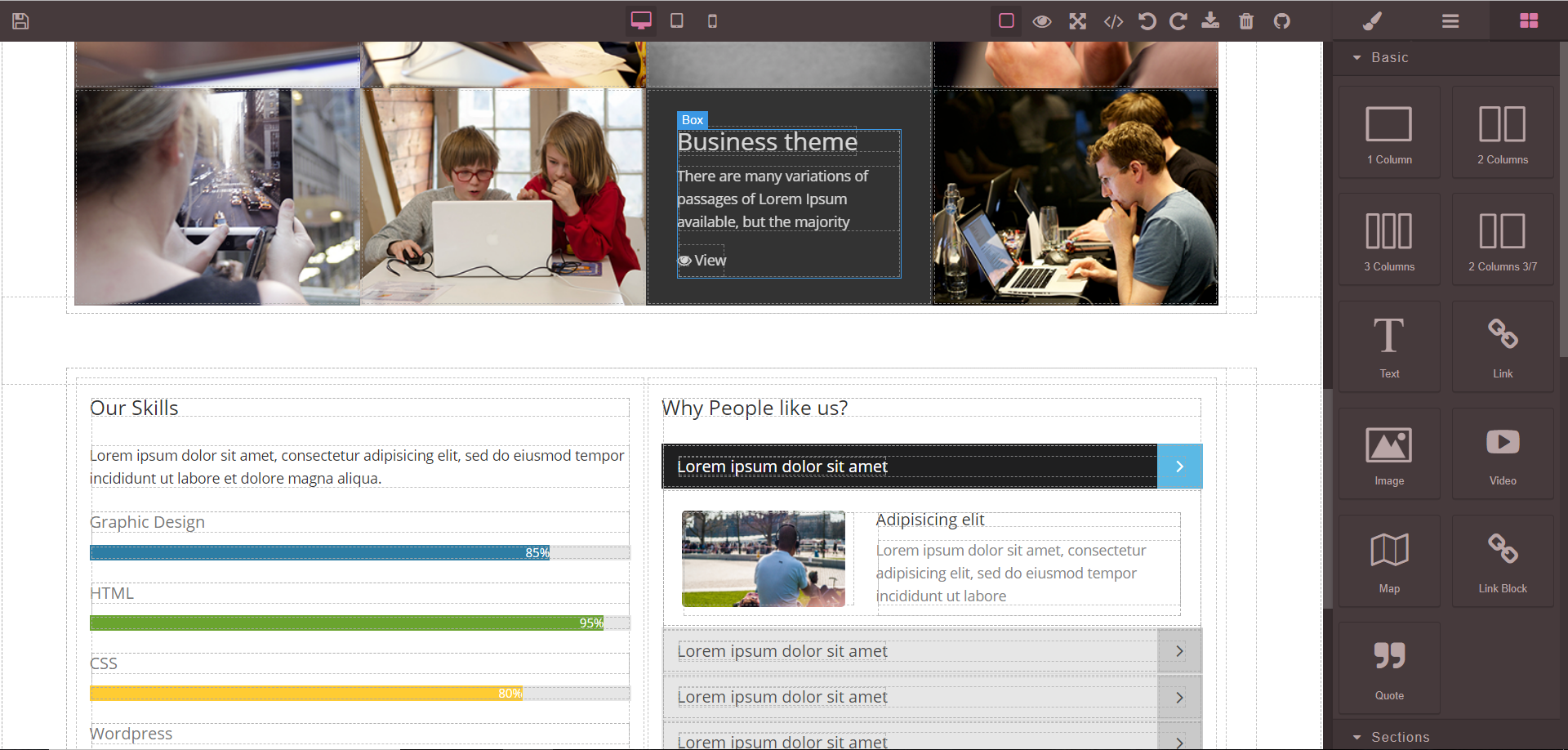1568x750 pixels.
Task: Open the view code panel
Action: click(1114, 21)
